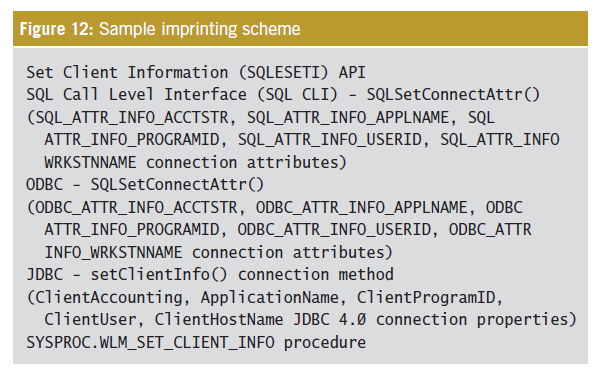
Task: Click the INFO_WRKSTNNAME text
Action: (113, 252)
